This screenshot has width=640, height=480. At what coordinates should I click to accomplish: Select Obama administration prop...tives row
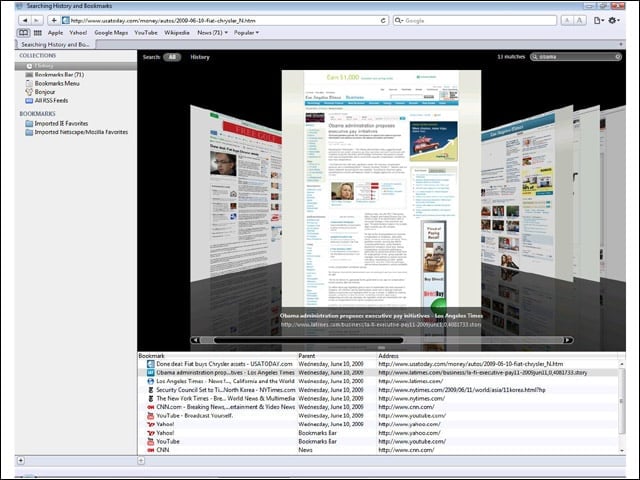click(378, 373)
